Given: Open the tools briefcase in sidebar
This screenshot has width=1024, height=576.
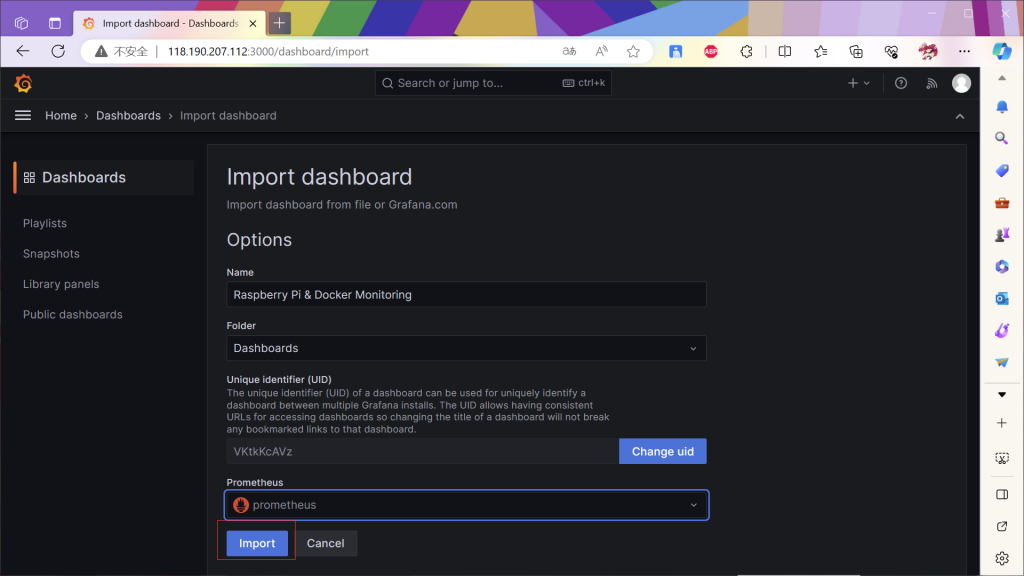Looking at the screenshot, I should pyautogui.click(x=1002, y=202).
